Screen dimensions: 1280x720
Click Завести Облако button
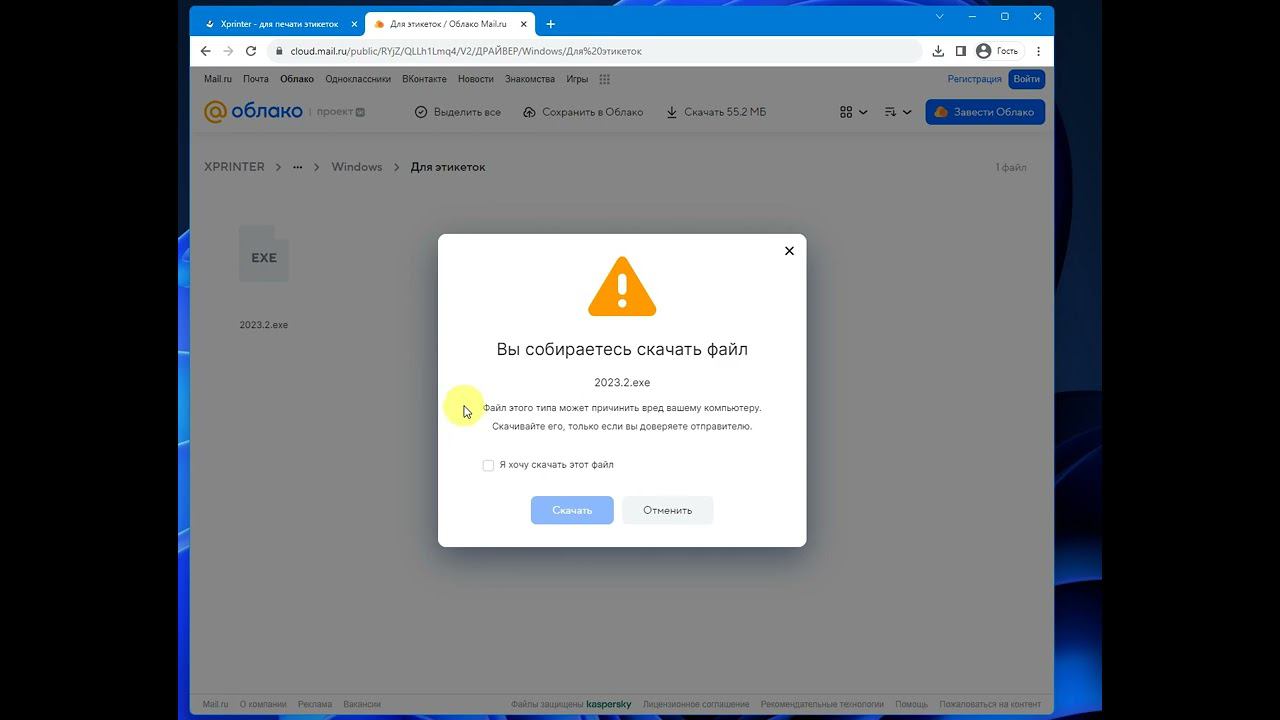pyautogui.click(x=985, y=112)
